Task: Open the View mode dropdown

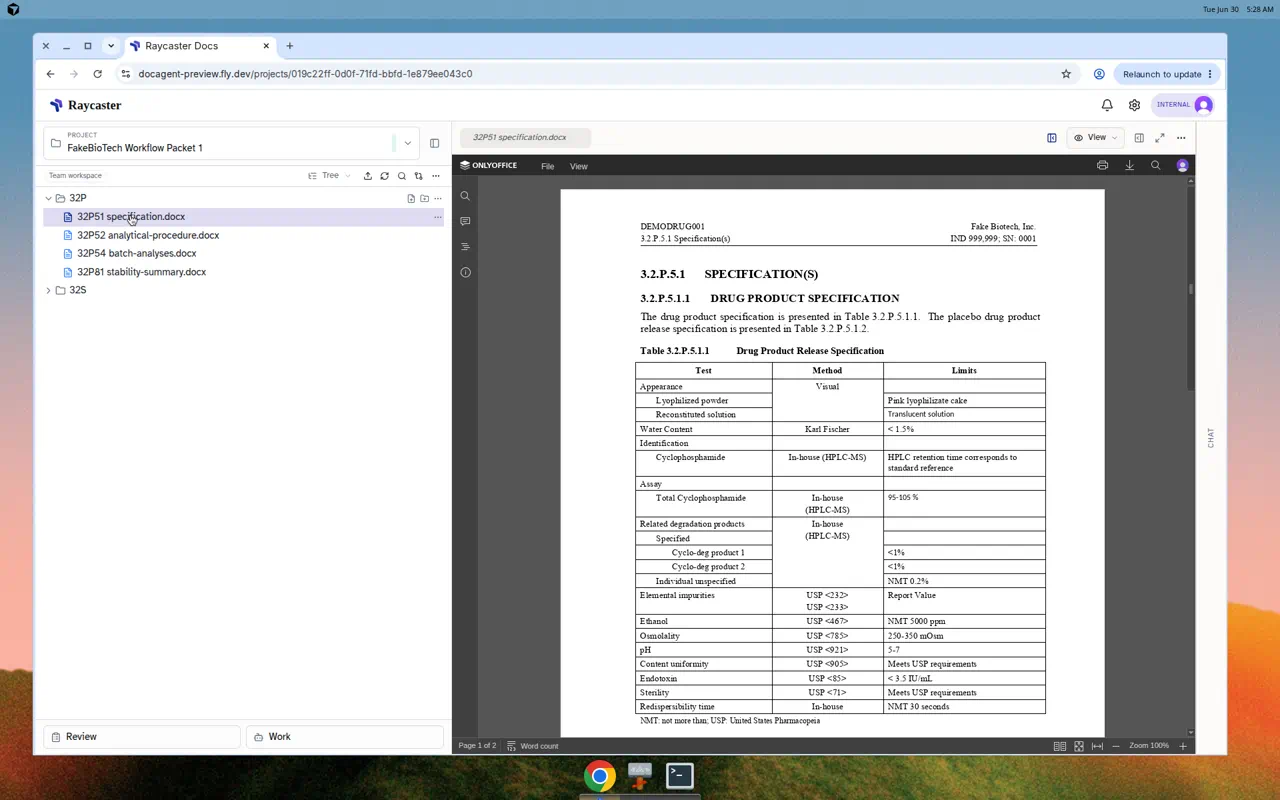Action: click(1096, 138)
